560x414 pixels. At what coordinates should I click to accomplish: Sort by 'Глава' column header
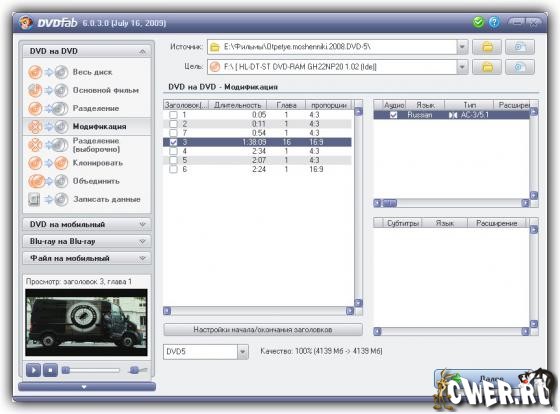pyautogui.click(x=286, y=105)
